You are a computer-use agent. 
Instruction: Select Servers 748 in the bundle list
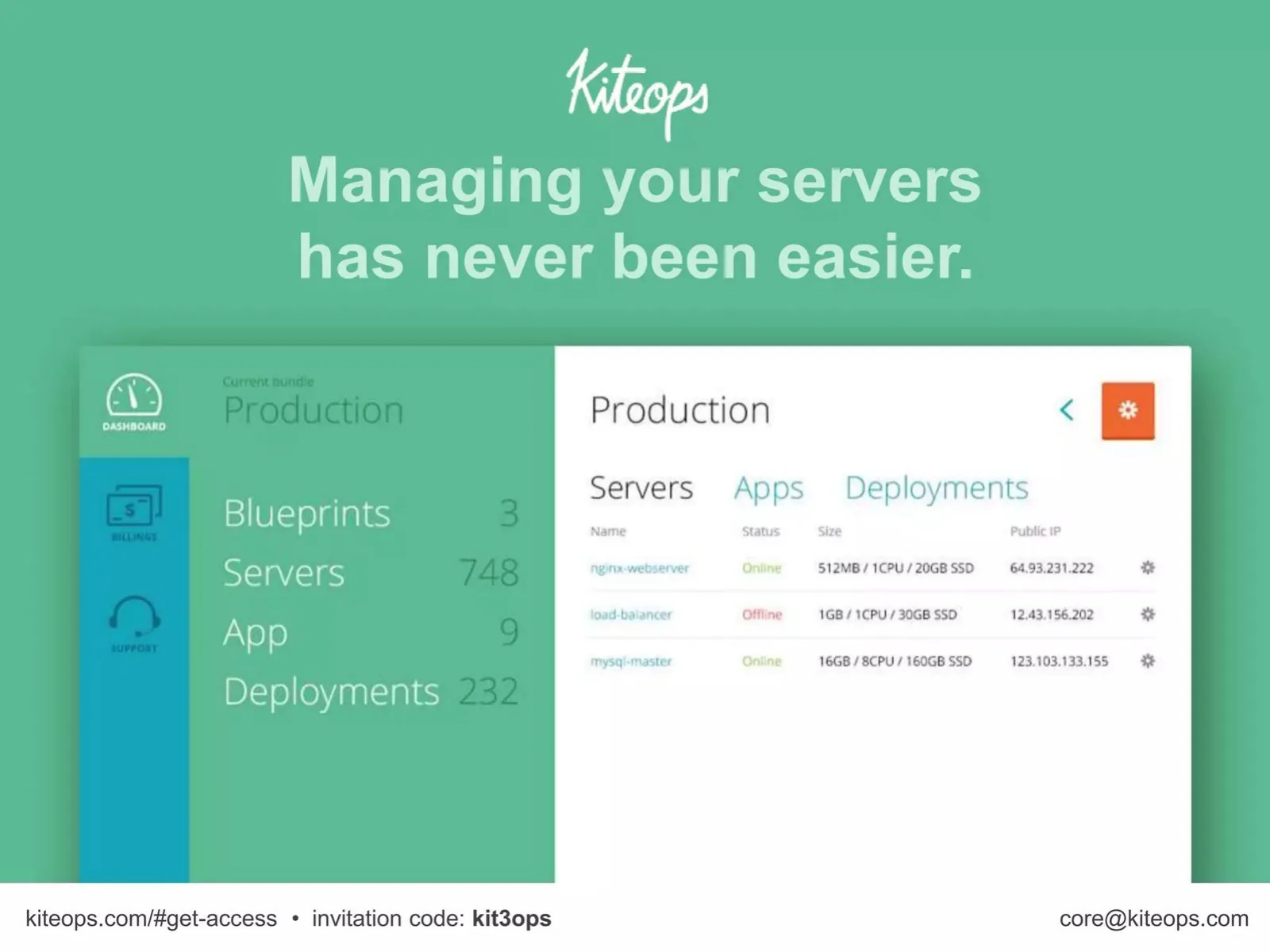(x=371, y=572)
